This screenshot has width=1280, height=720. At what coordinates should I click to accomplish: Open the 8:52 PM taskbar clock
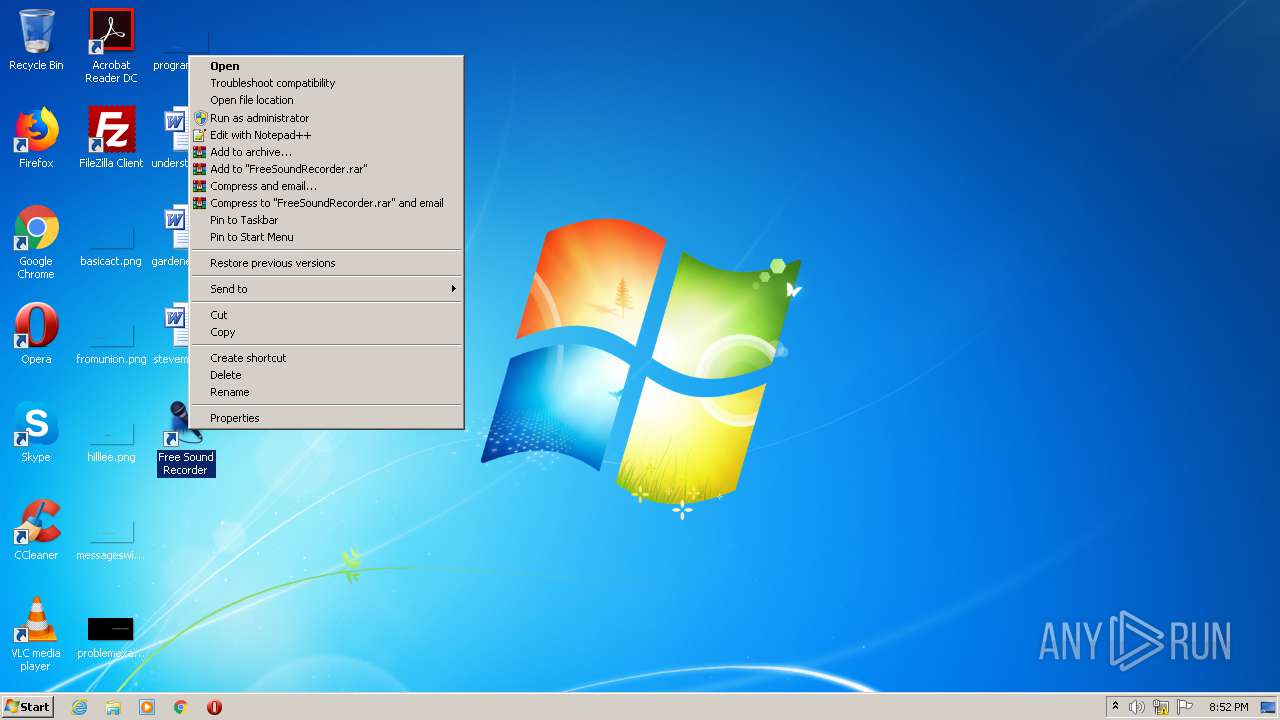(1228, 707)
